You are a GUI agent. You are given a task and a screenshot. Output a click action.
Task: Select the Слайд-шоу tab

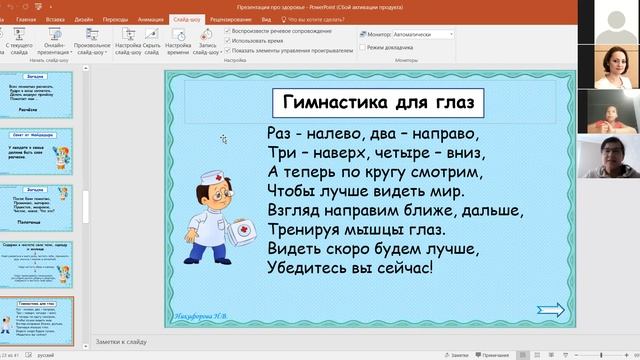pyautogui.click(x=187, y=19)
